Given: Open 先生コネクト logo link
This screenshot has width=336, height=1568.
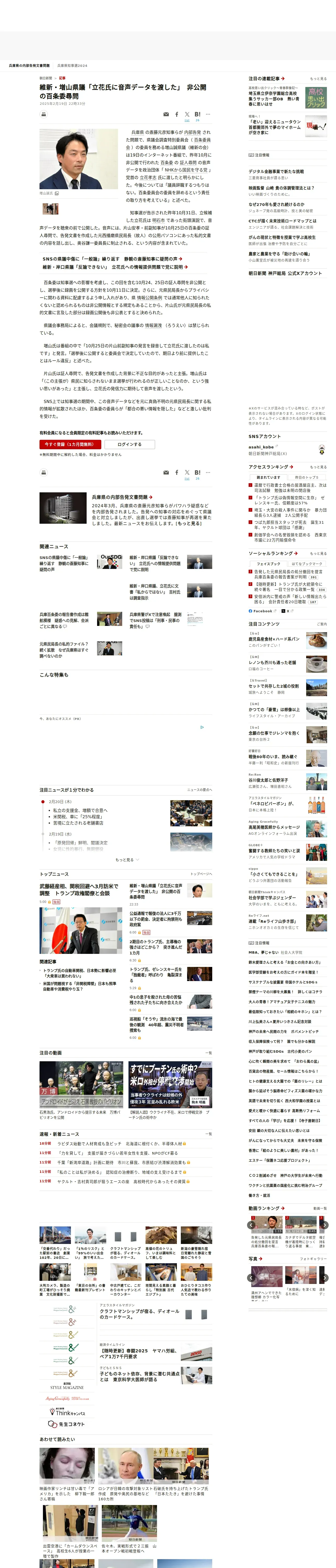Looking at the screenshot, I should click(66, 1424).
